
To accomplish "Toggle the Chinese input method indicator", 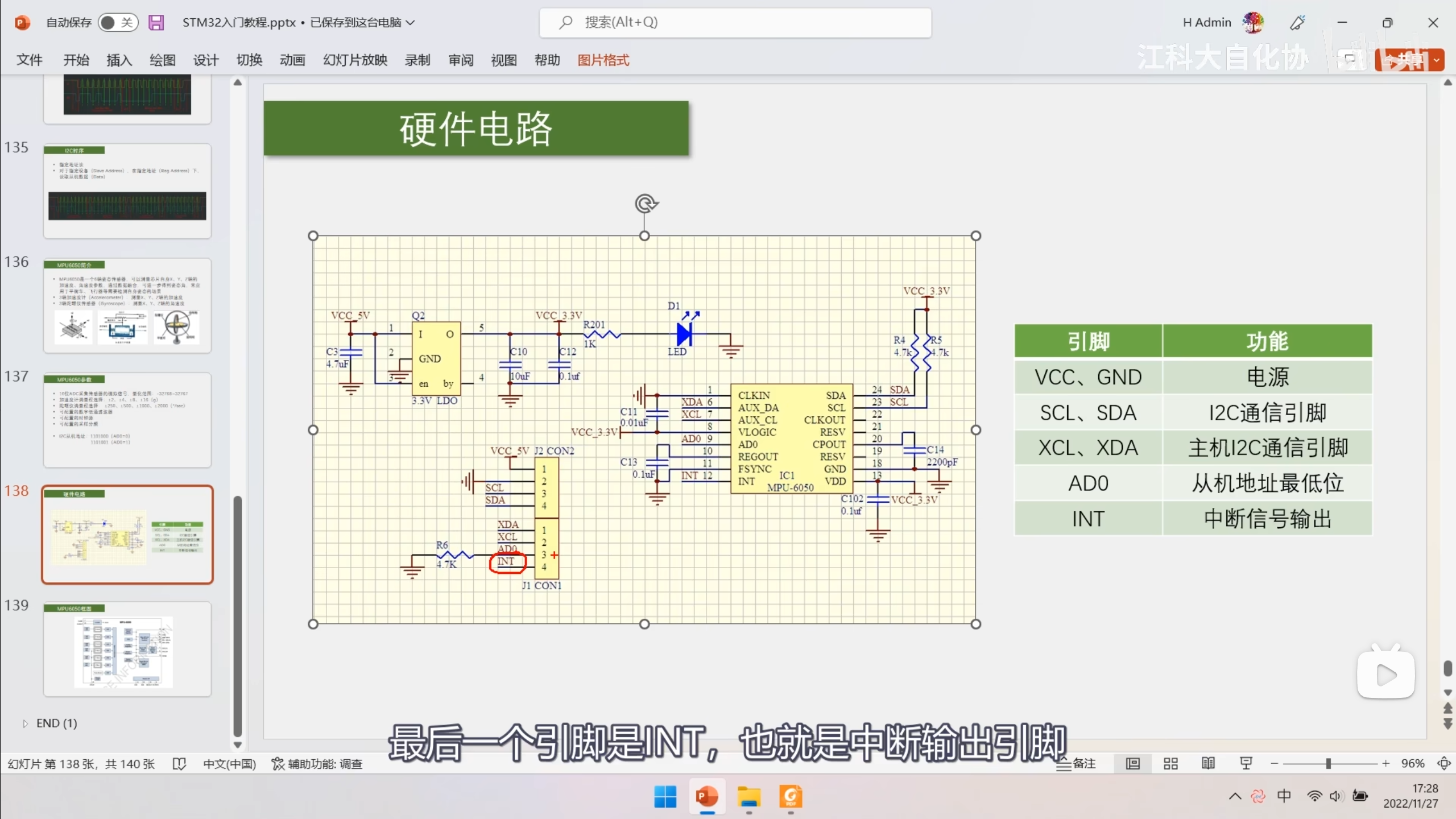I will click(x=1284, y=796).
